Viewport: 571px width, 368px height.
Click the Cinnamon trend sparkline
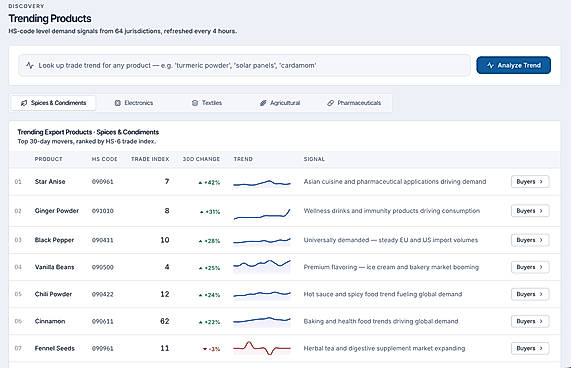click(262, 321)
